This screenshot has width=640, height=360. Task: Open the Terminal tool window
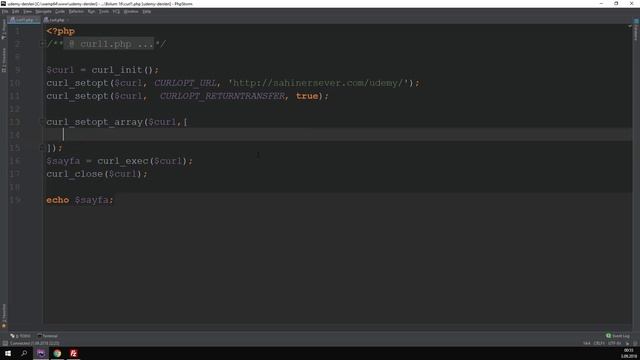pos(47,336)
